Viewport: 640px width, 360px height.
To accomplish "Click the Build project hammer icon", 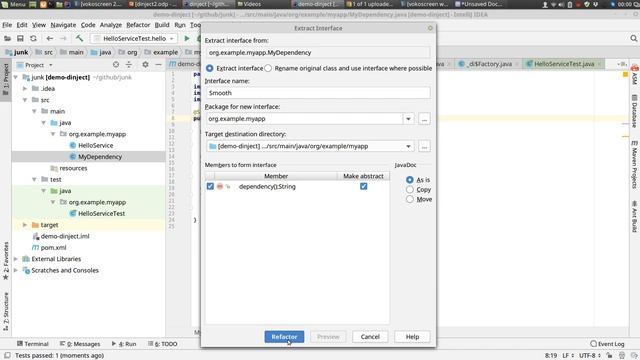I will point(79,38).
